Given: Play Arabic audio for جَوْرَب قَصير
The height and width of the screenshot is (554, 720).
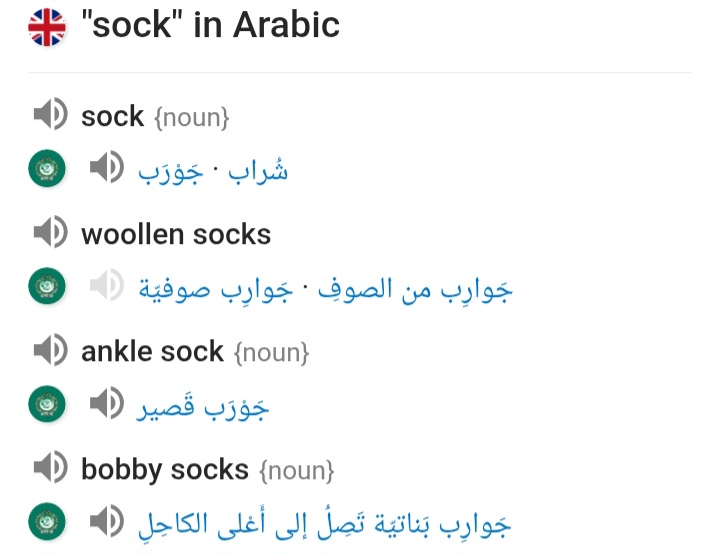Looking at the screenshot, I should [107, 403].
